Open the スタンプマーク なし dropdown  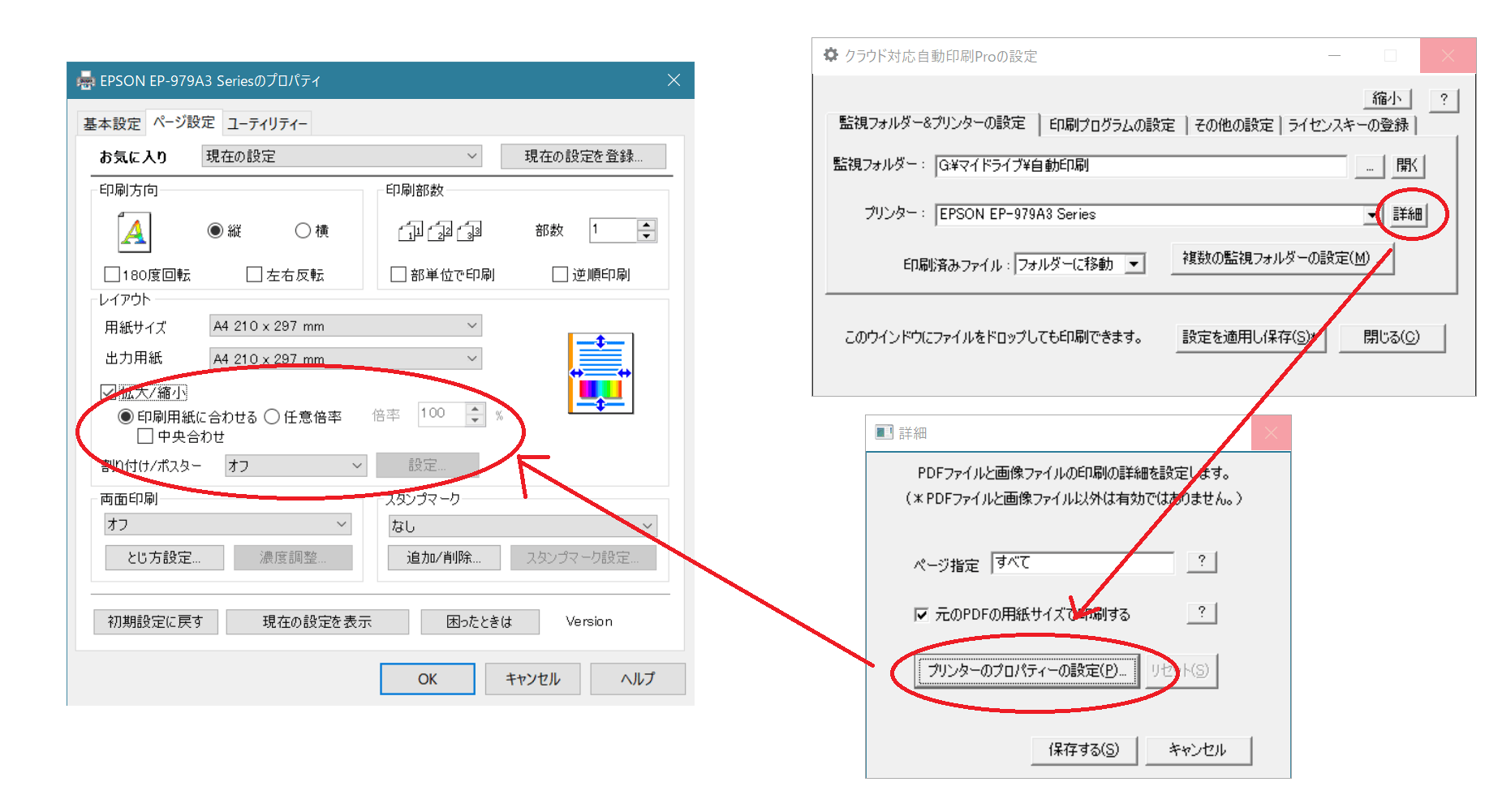523,526
